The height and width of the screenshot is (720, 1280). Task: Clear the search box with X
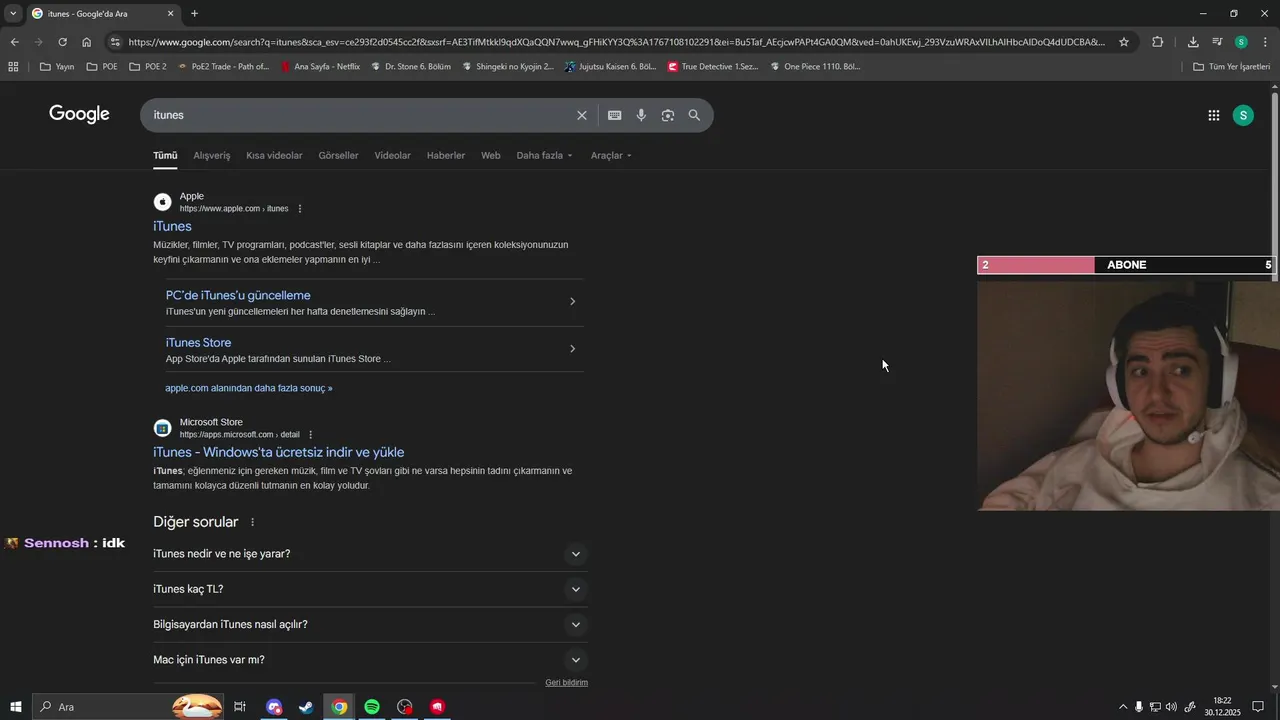pos(582,115)
